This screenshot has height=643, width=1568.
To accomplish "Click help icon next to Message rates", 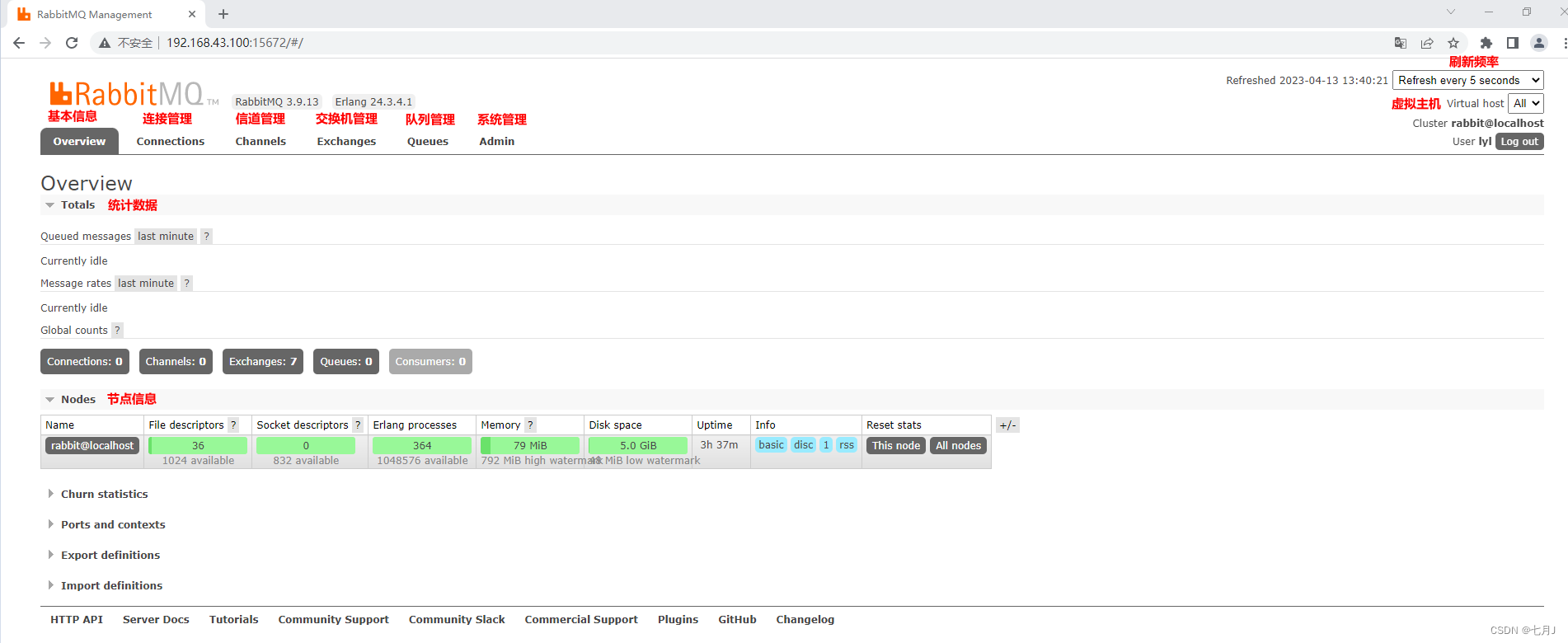I will click(x=187, y=283).
